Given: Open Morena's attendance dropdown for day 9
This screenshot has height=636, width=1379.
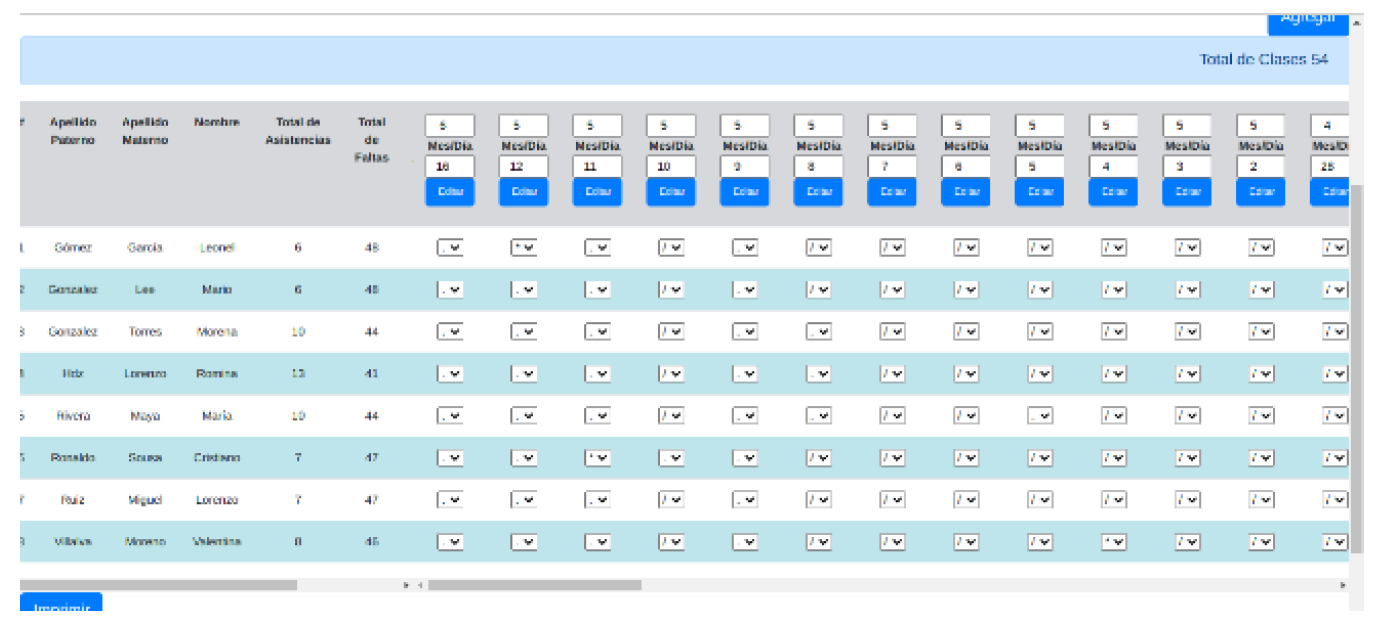Looking at the screenshot, I should click(x=745, y=332).
